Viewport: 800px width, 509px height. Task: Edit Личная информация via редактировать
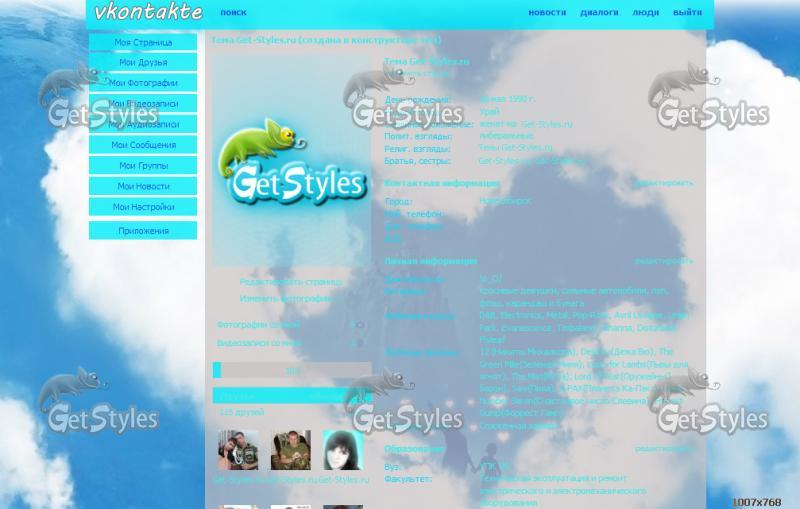[x=664, y=261]
